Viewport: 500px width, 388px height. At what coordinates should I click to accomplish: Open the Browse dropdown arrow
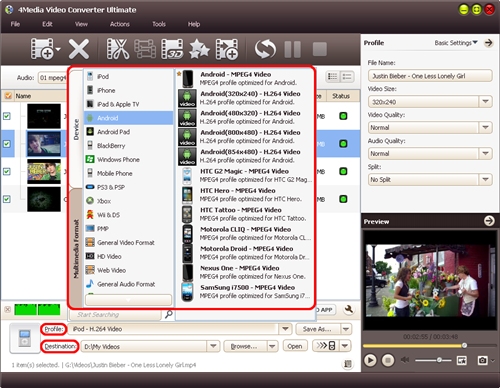pos(272,346)
